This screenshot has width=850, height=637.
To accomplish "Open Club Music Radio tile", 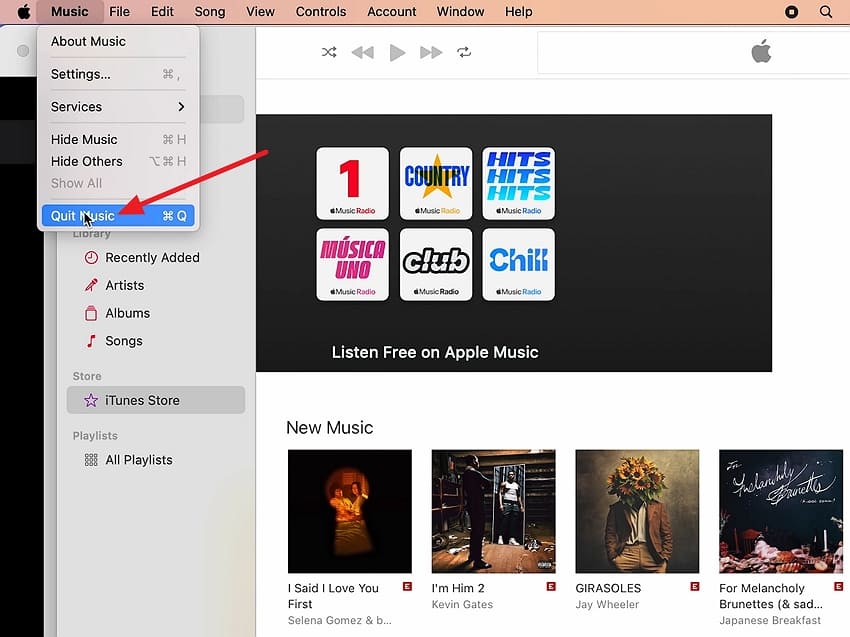I will [436, 265].
